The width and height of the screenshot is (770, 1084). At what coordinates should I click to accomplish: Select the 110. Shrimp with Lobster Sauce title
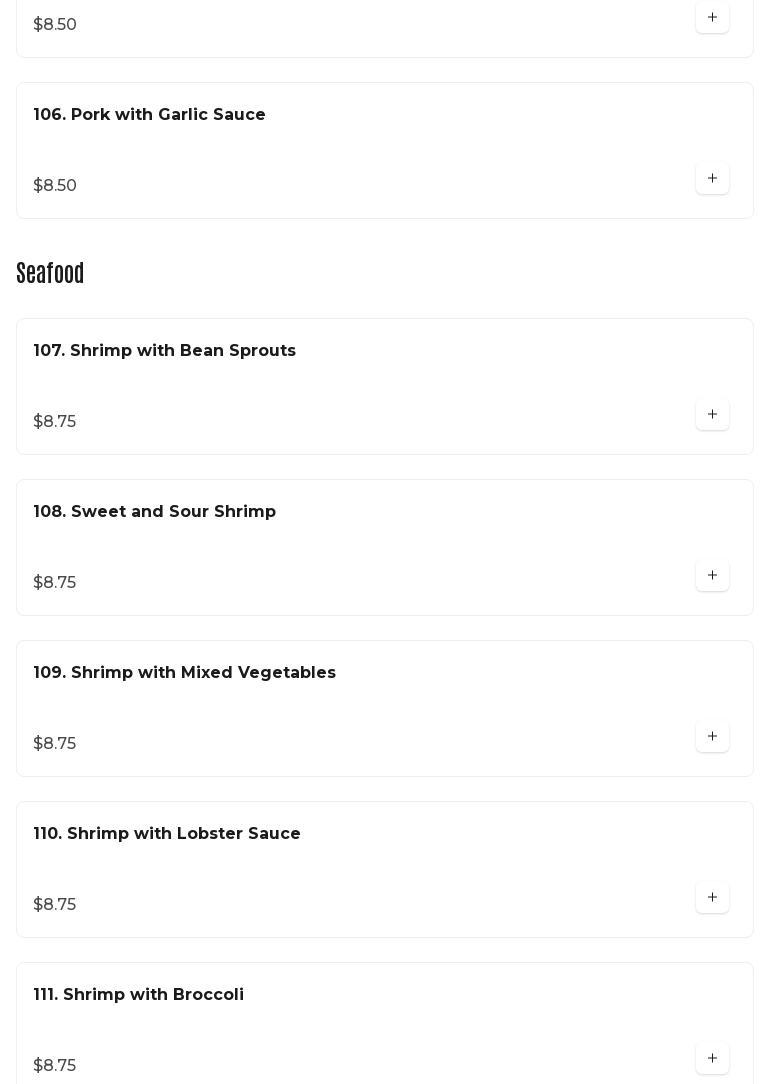166,834
